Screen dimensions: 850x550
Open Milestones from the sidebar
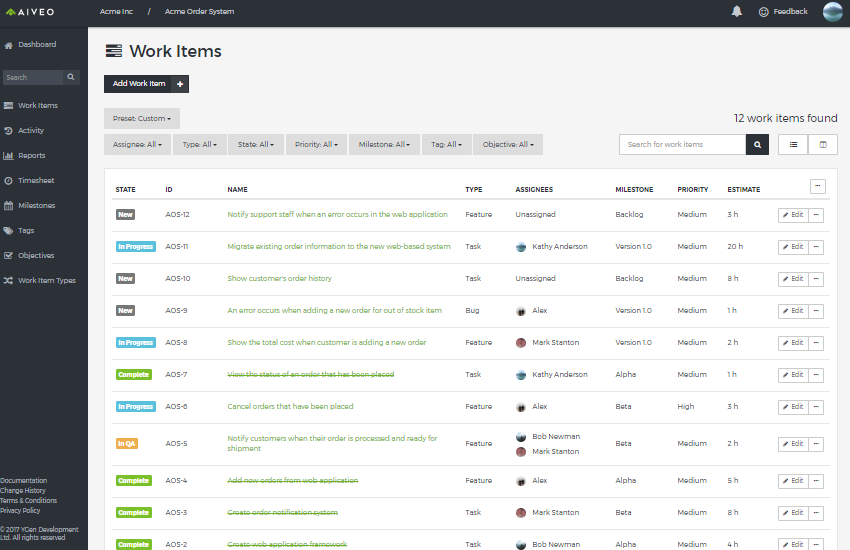(36, 206)
